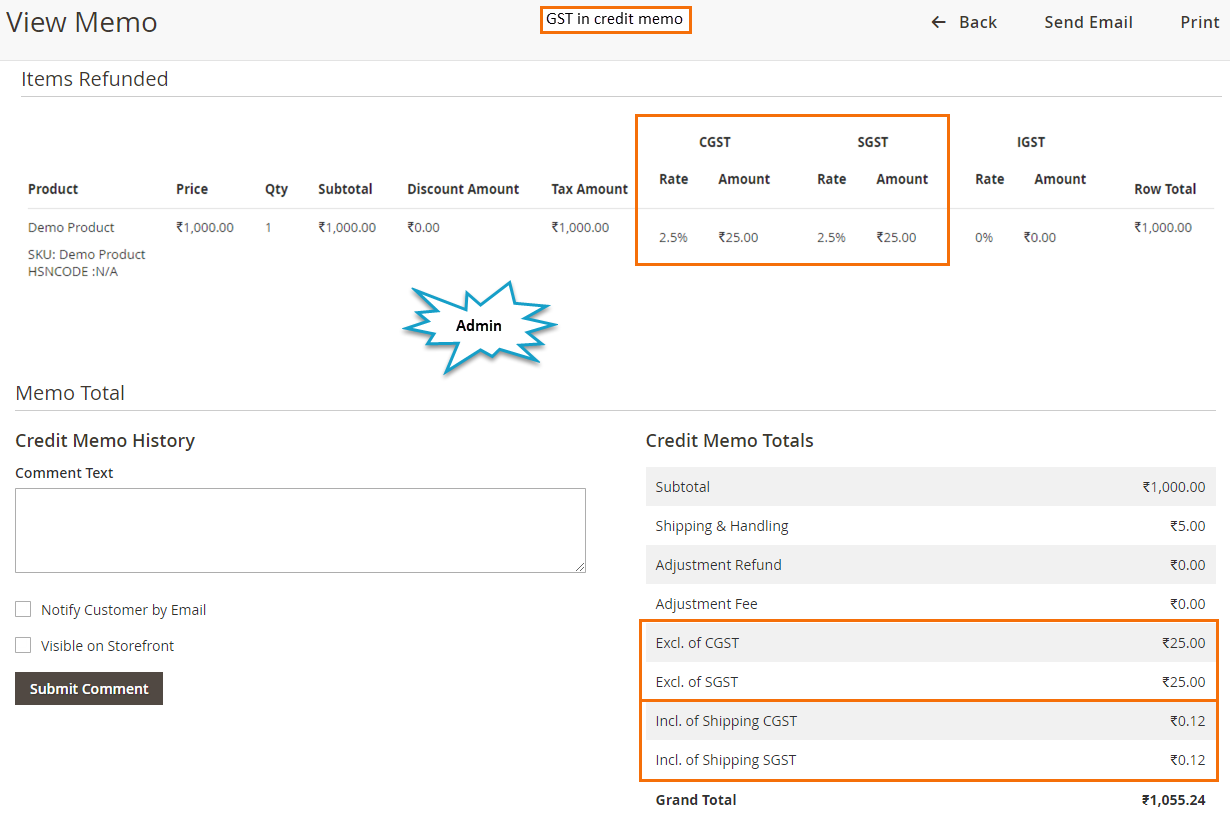
Task: Enable Notify Customer by Email checkbox
Action: tap(23, 610)
